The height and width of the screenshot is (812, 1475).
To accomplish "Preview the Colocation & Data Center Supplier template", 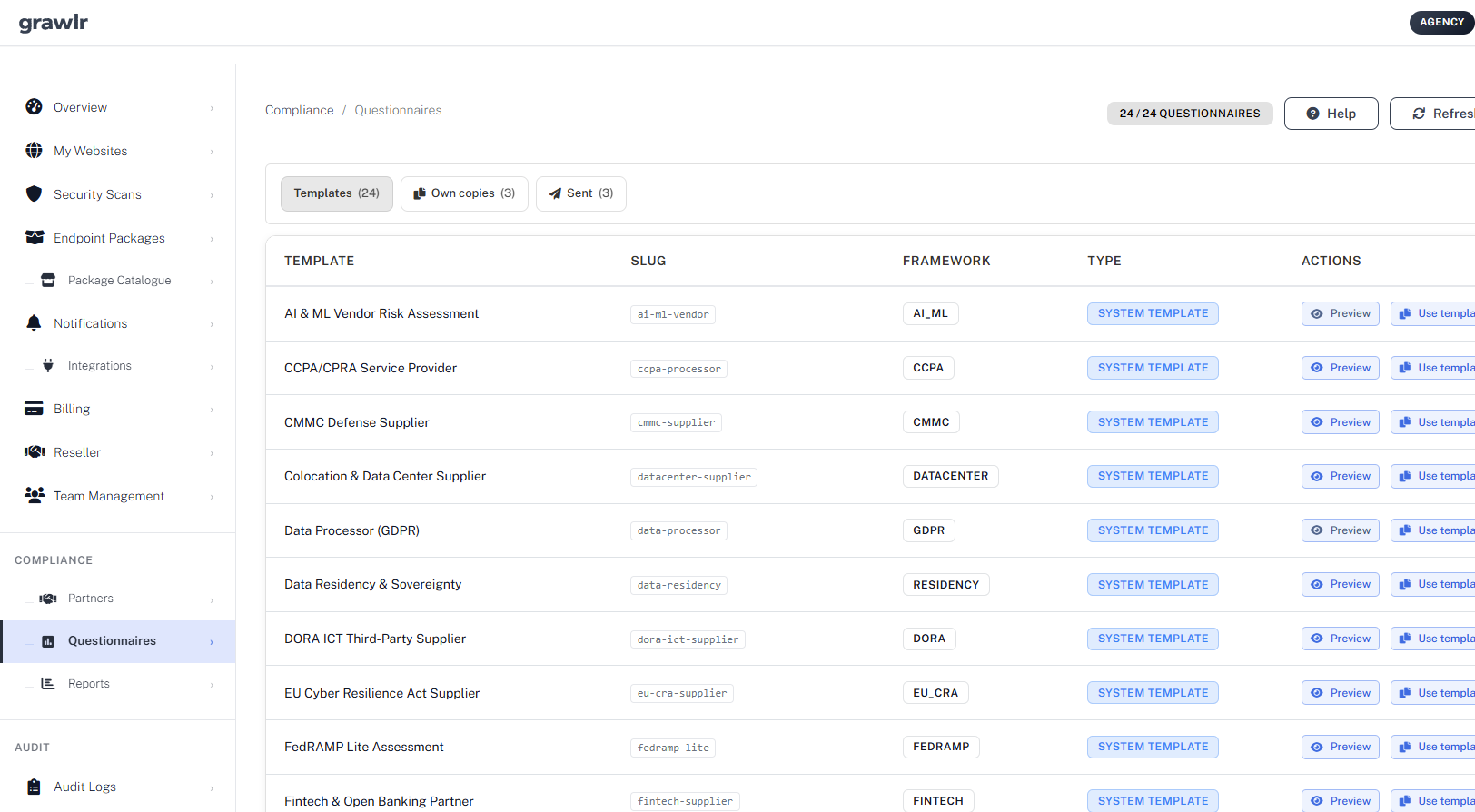I will [1341, 476].
